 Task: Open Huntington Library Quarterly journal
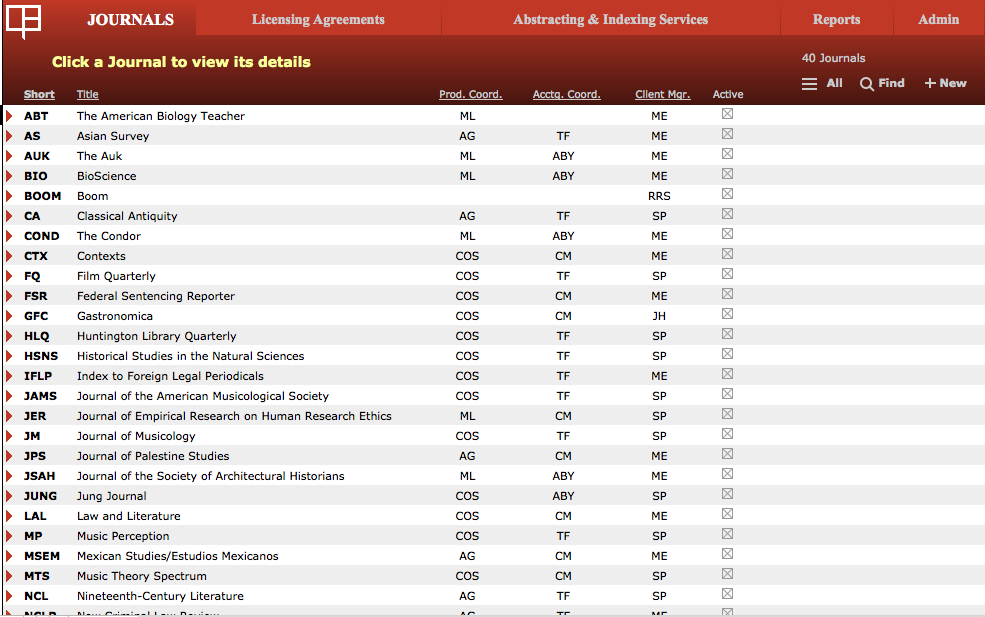(156, 336)
